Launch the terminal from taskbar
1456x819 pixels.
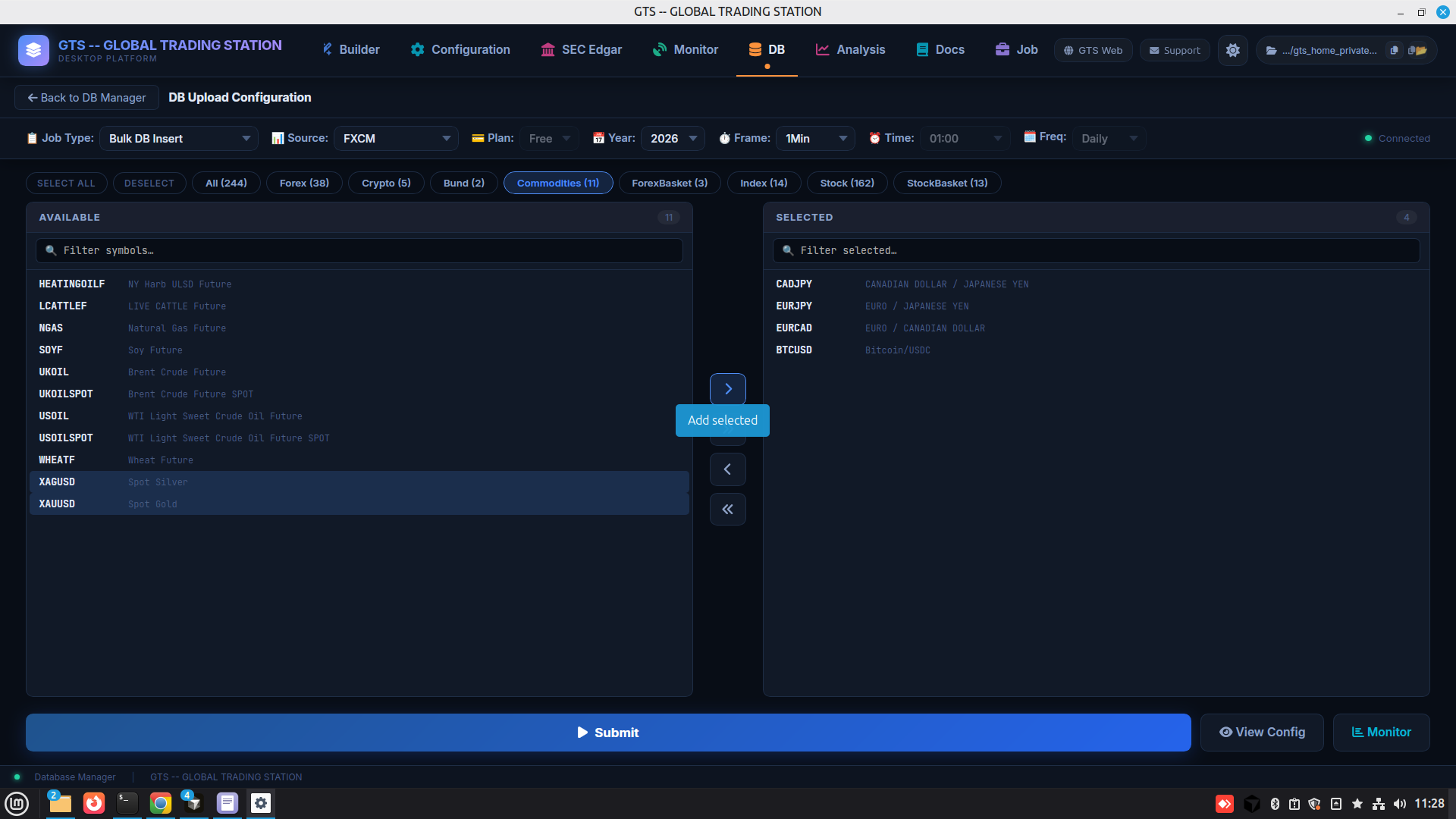[127, 803]
